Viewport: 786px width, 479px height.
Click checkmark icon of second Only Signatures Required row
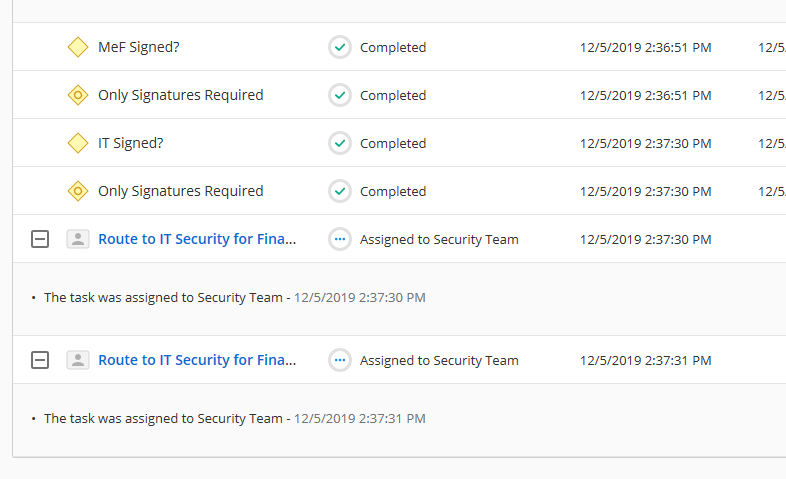(x=340, y=191)
